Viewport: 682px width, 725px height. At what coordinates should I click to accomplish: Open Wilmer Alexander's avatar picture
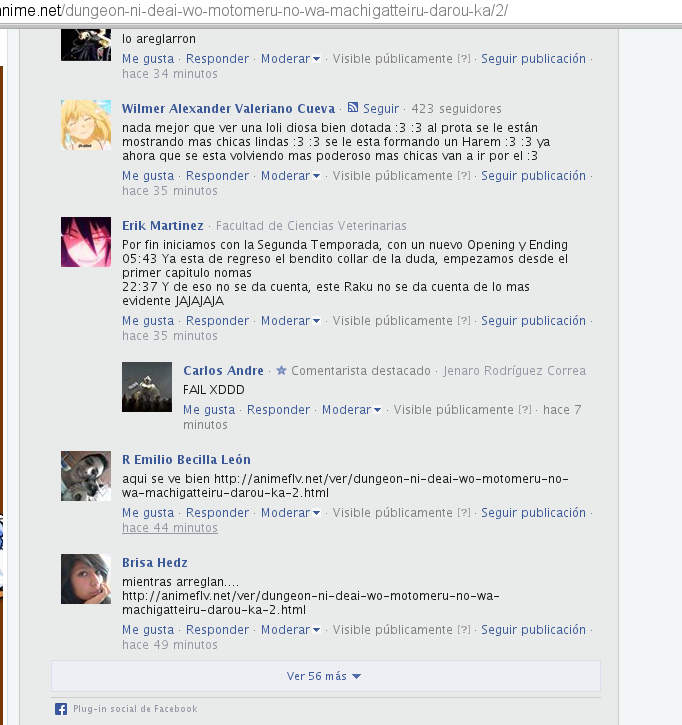click(86, 125)
